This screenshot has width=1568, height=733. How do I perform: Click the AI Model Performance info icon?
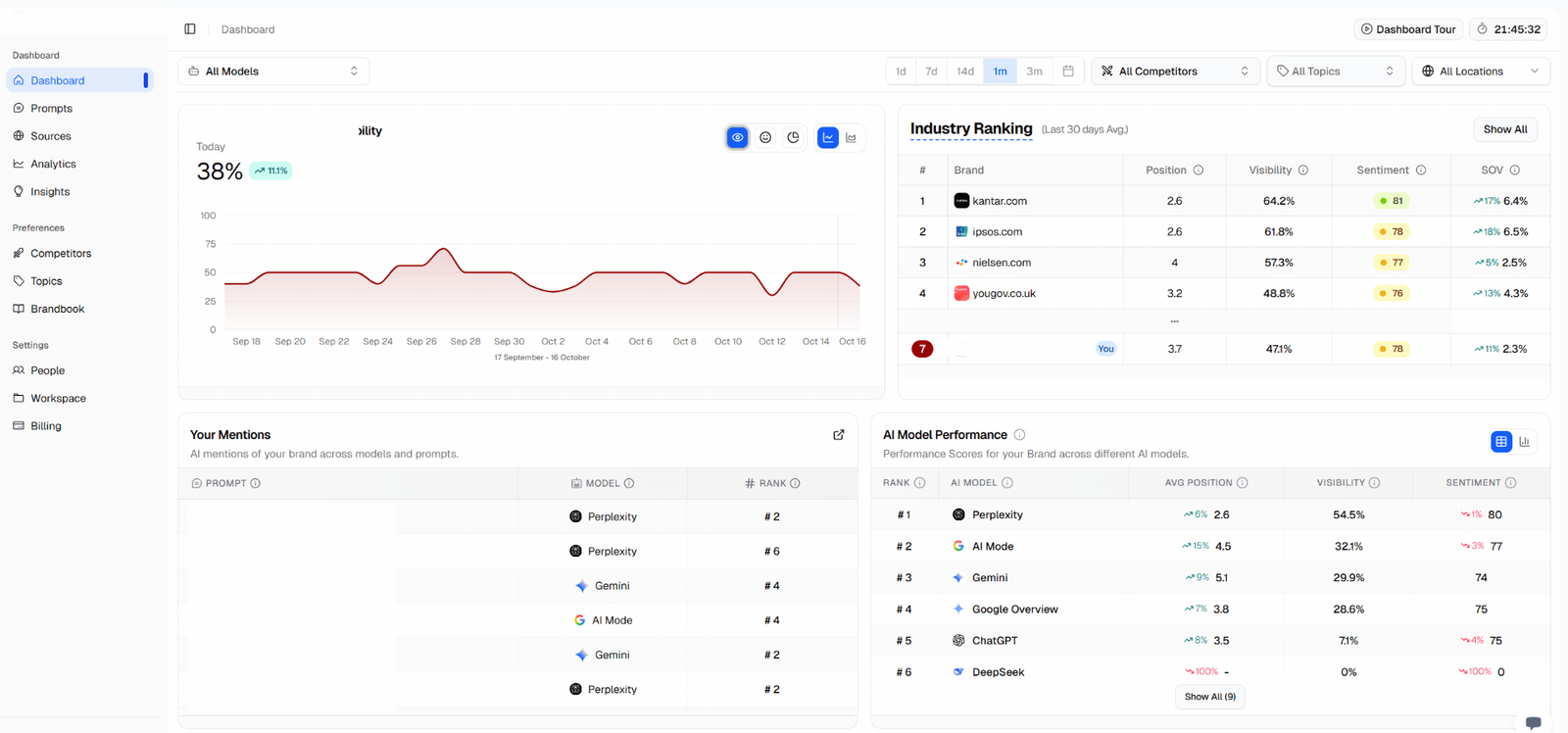tap(1020, 435)
